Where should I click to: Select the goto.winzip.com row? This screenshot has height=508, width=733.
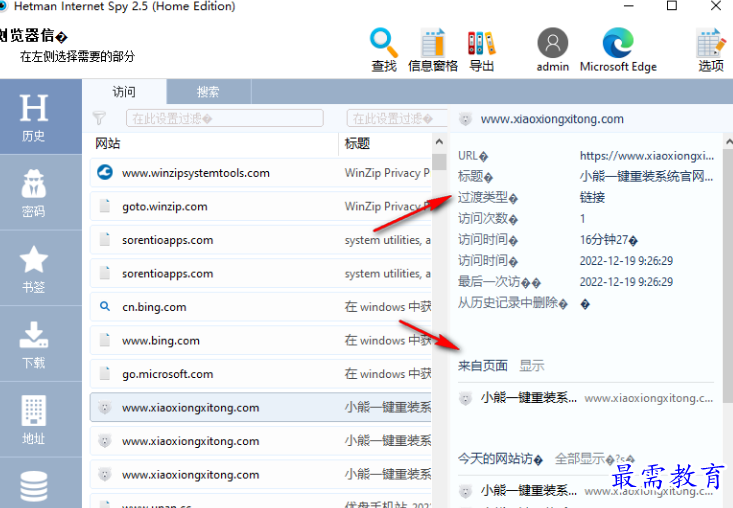[261, 207]
